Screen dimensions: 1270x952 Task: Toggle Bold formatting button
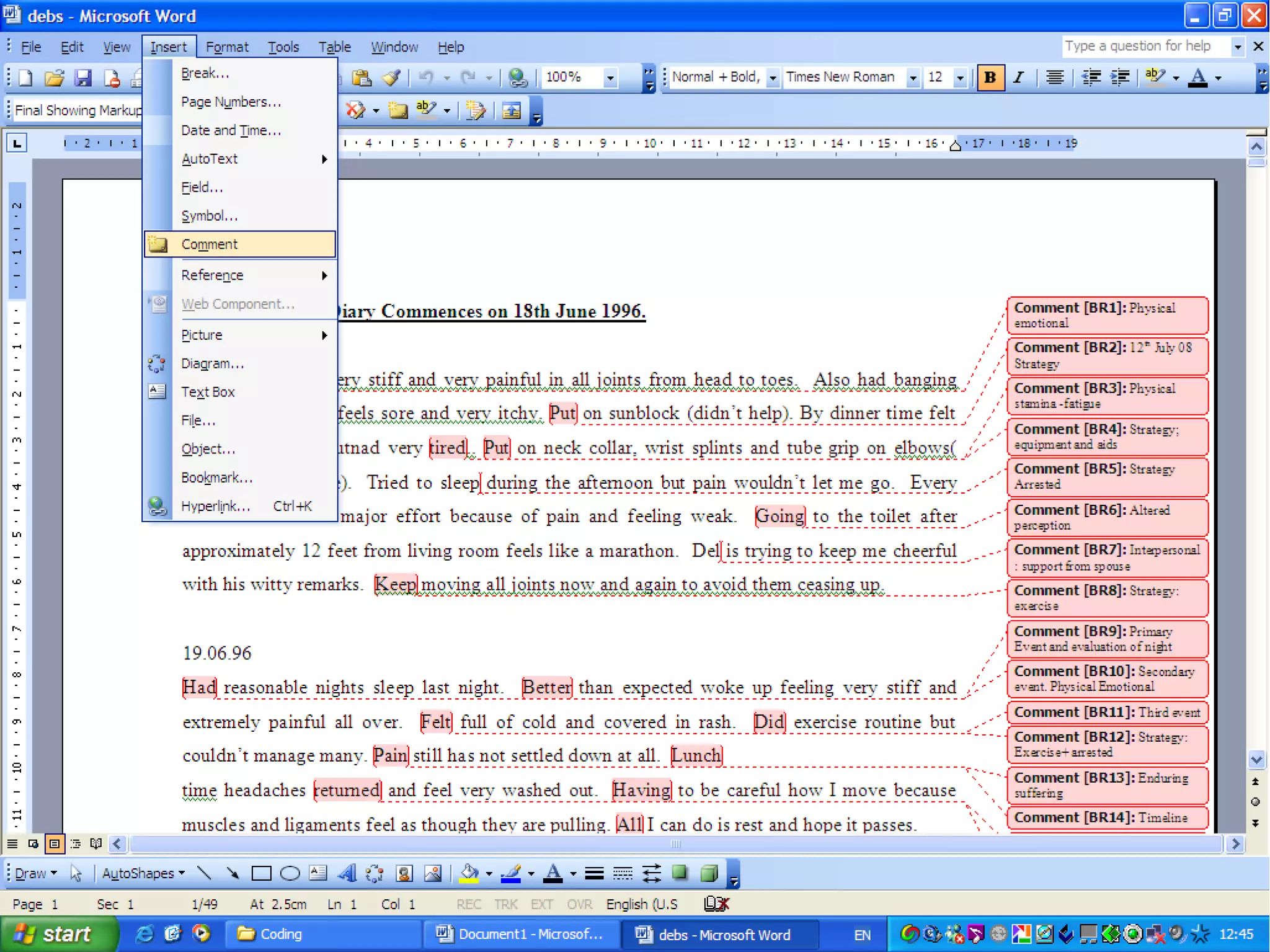tap(990, 78)
